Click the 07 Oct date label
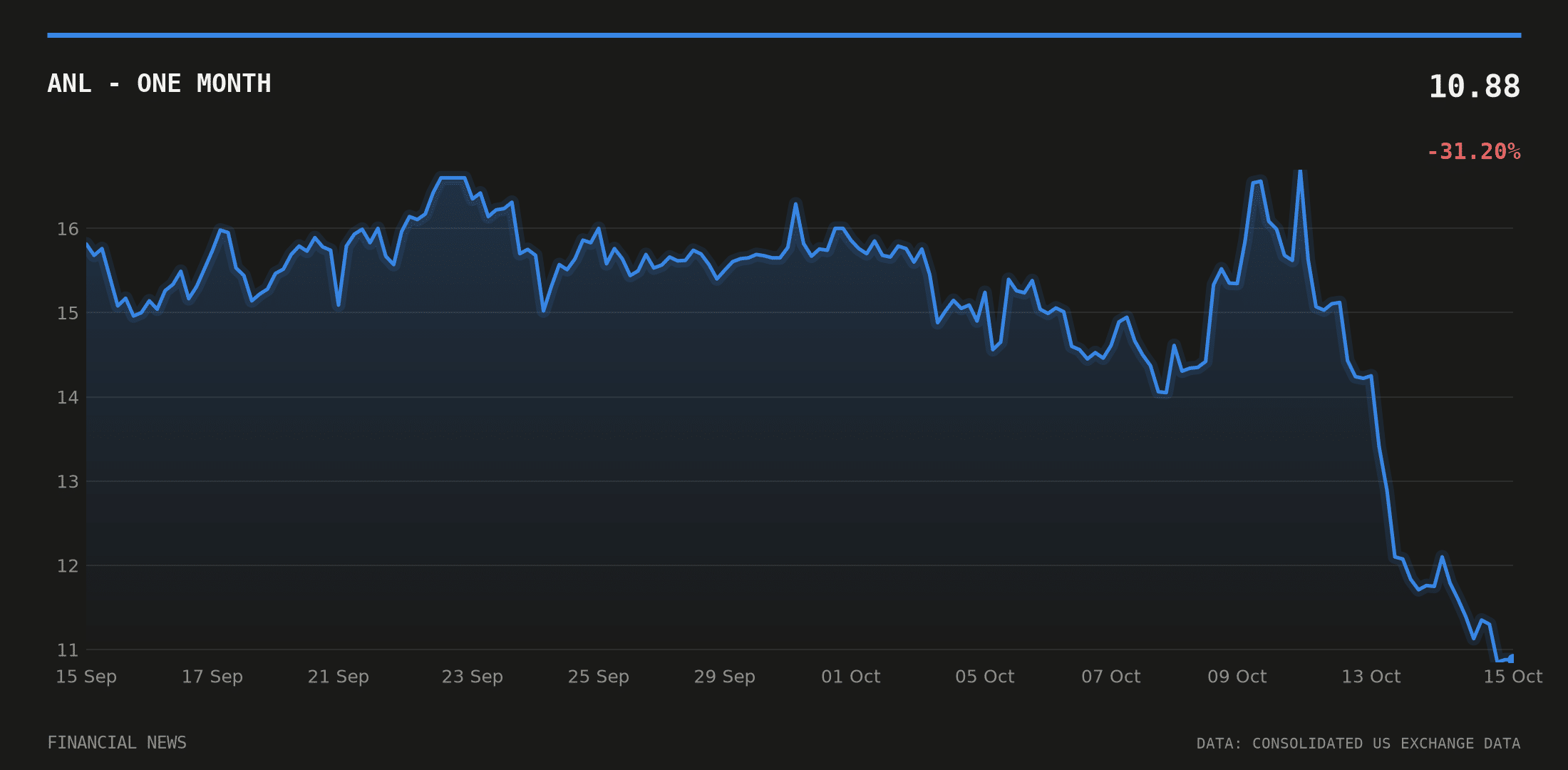 (1111, 677)
